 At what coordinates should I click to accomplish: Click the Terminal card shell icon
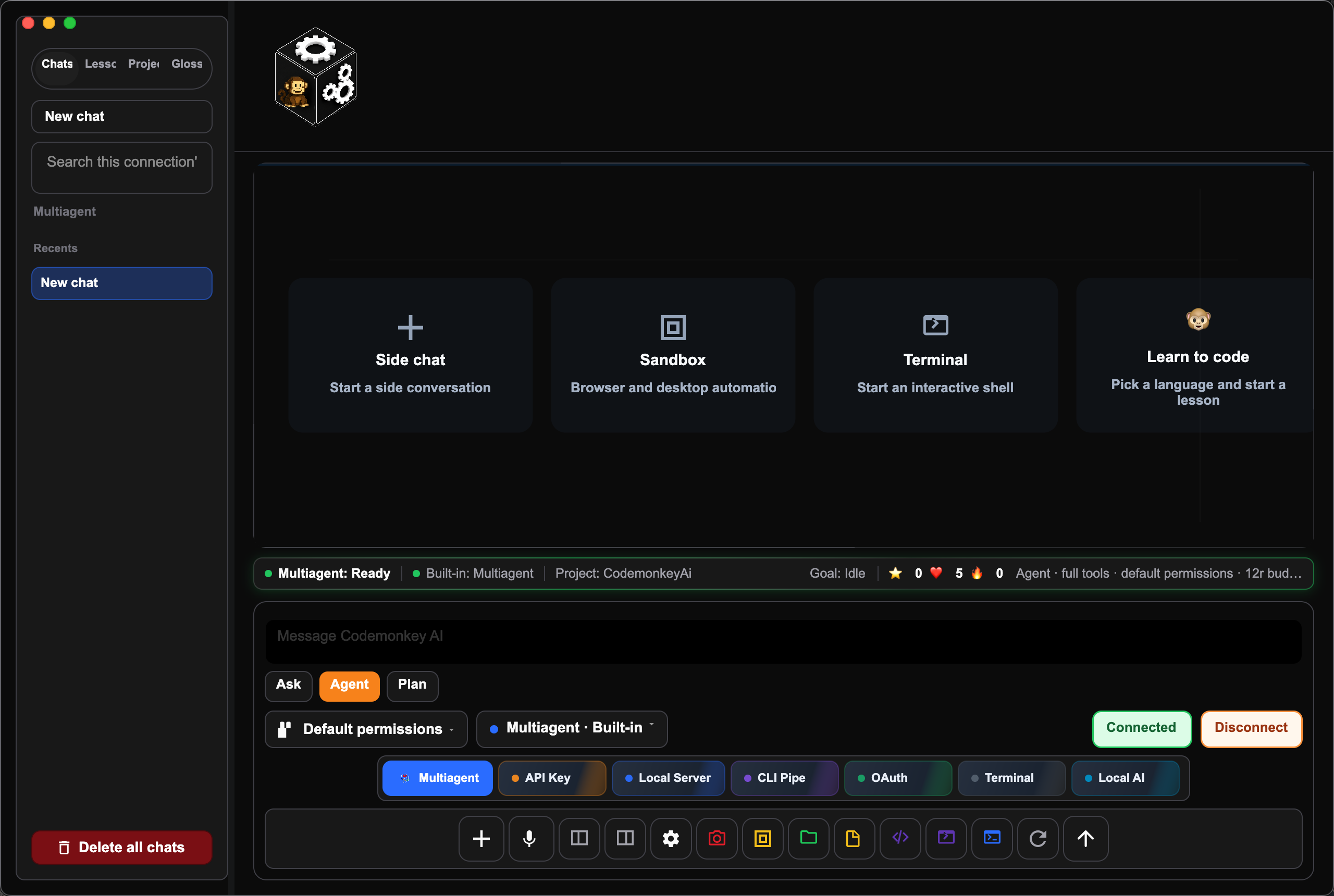pyautogui.click(x=936, y=325)
